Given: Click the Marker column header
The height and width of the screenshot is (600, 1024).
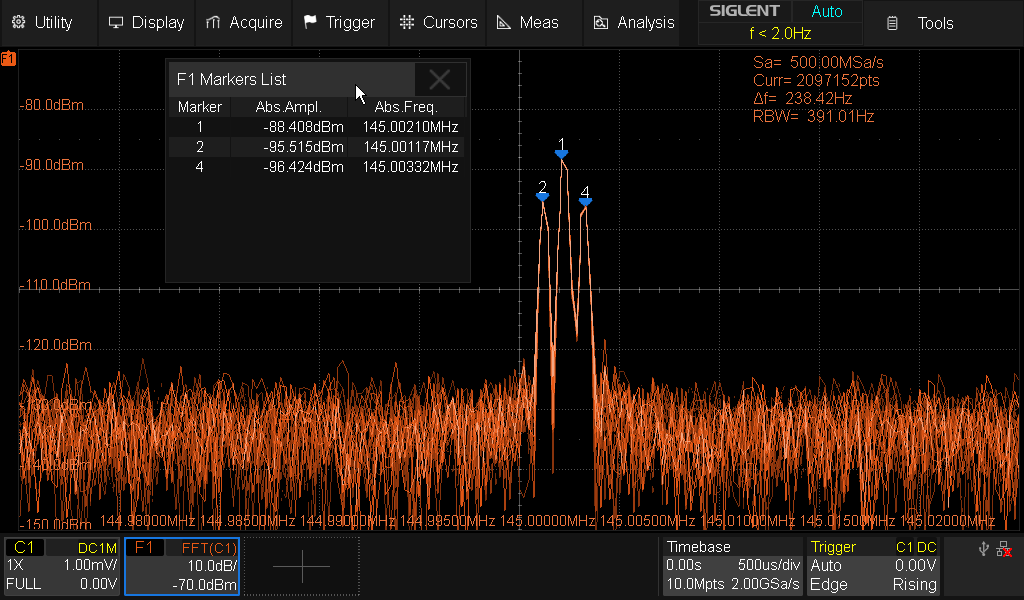Looking at the screenshot, I should [x=200, y=107].
